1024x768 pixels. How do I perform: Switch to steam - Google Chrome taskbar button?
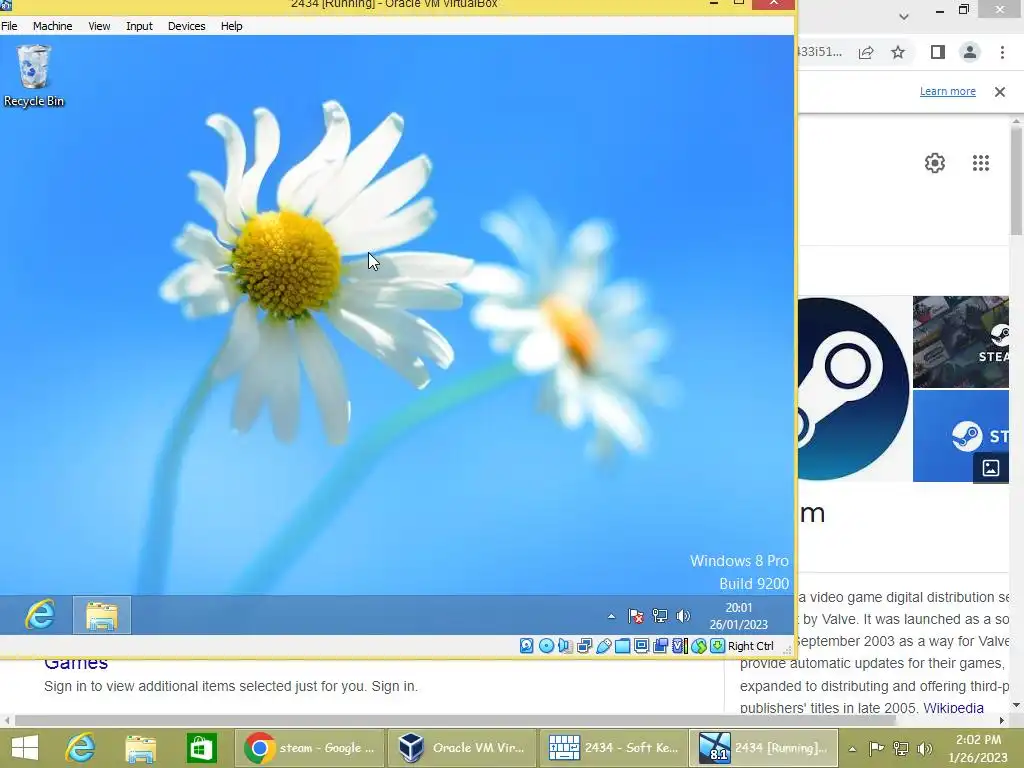coord(310,748)
